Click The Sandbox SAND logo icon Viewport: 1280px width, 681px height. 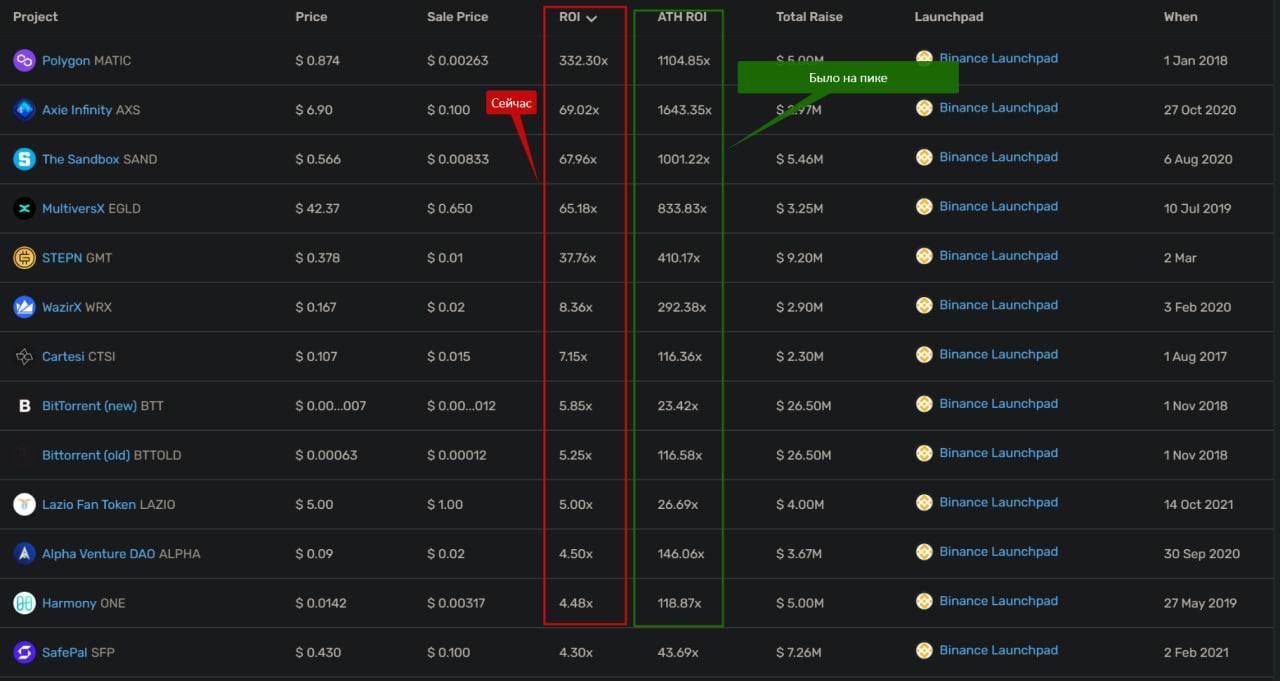tap(24, 159)
